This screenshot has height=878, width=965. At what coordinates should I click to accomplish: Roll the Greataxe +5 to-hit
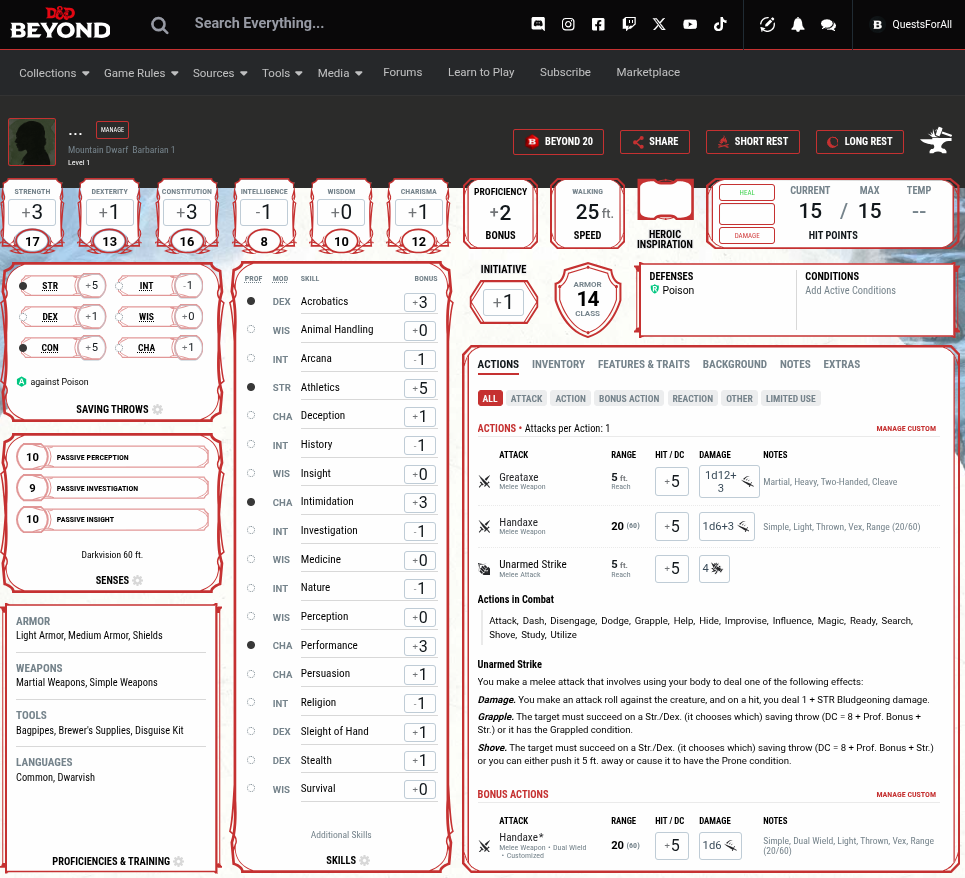[x=671, y=481]
